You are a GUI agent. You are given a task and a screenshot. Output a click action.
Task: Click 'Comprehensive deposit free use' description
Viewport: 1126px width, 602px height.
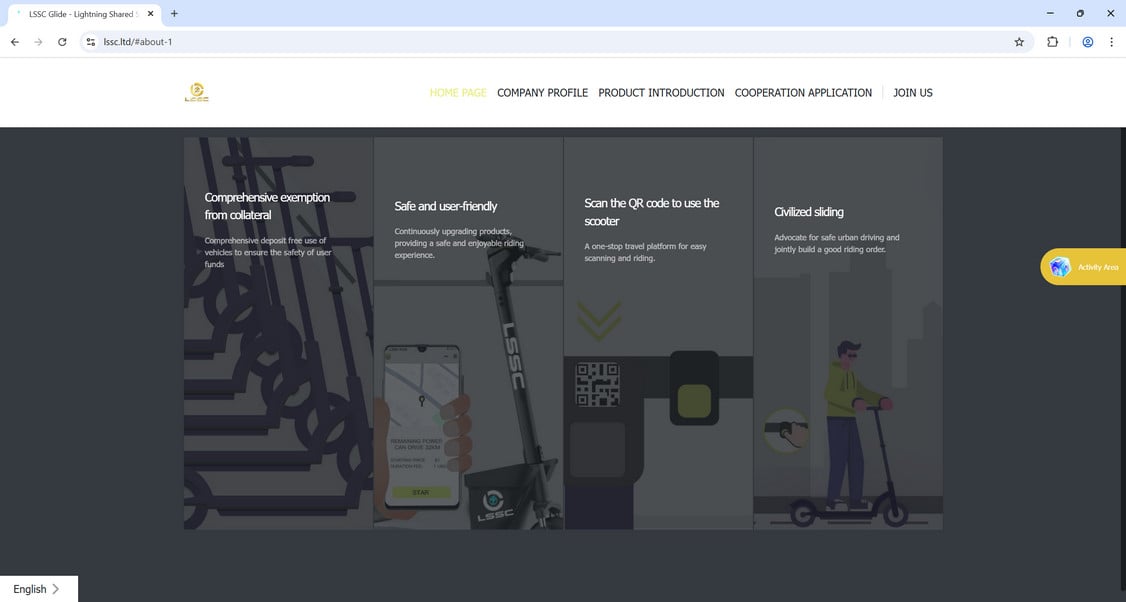point(268,252)
